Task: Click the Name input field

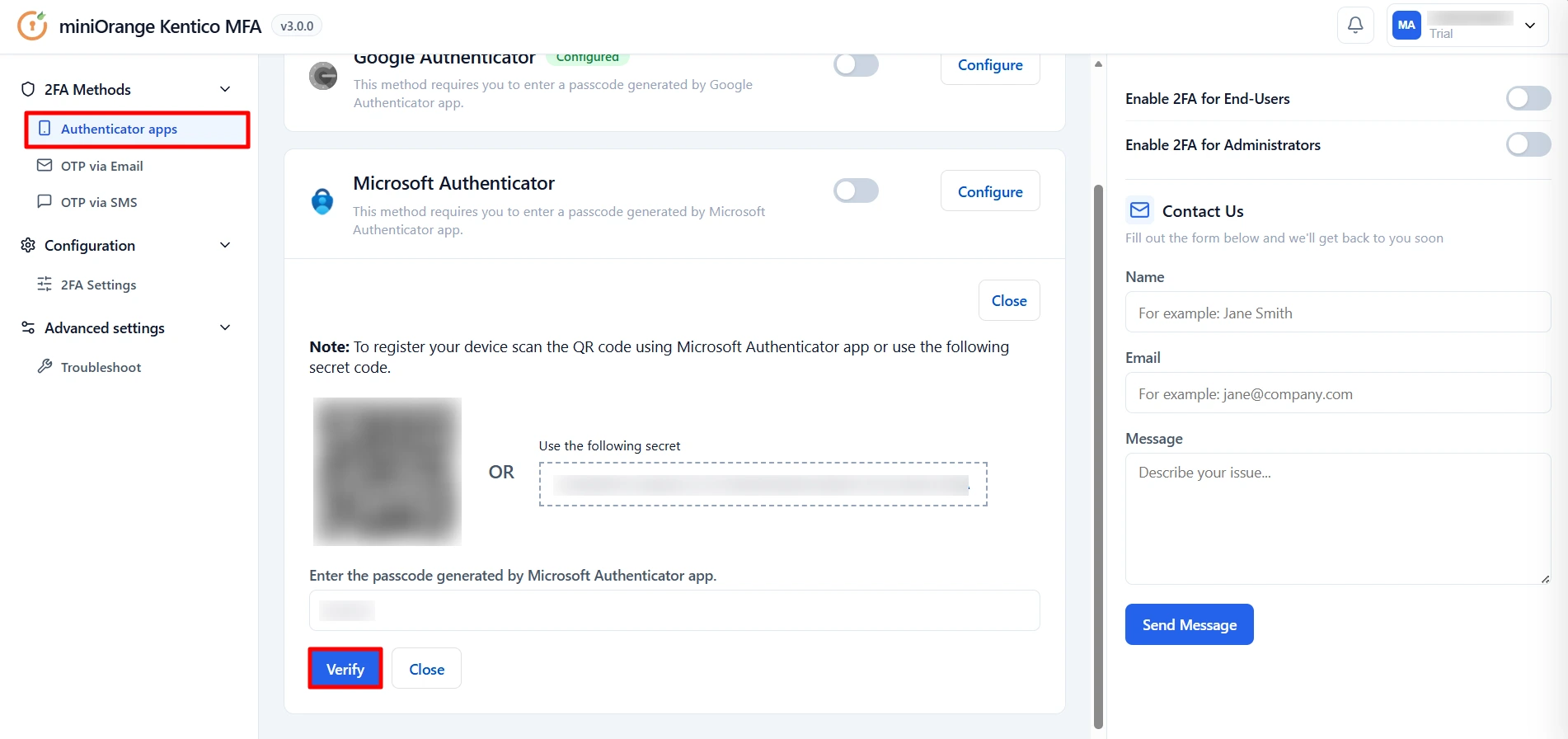Action: click(1338, 313)
